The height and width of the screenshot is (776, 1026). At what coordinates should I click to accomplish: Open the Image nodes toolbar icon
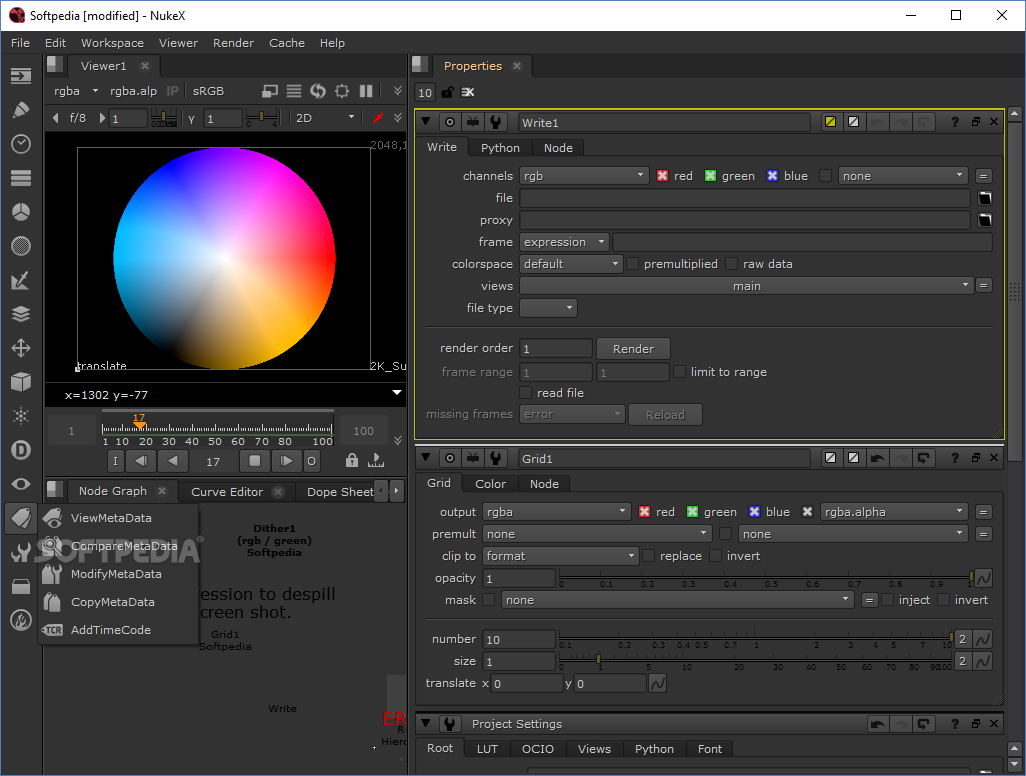tap(21, 76)
